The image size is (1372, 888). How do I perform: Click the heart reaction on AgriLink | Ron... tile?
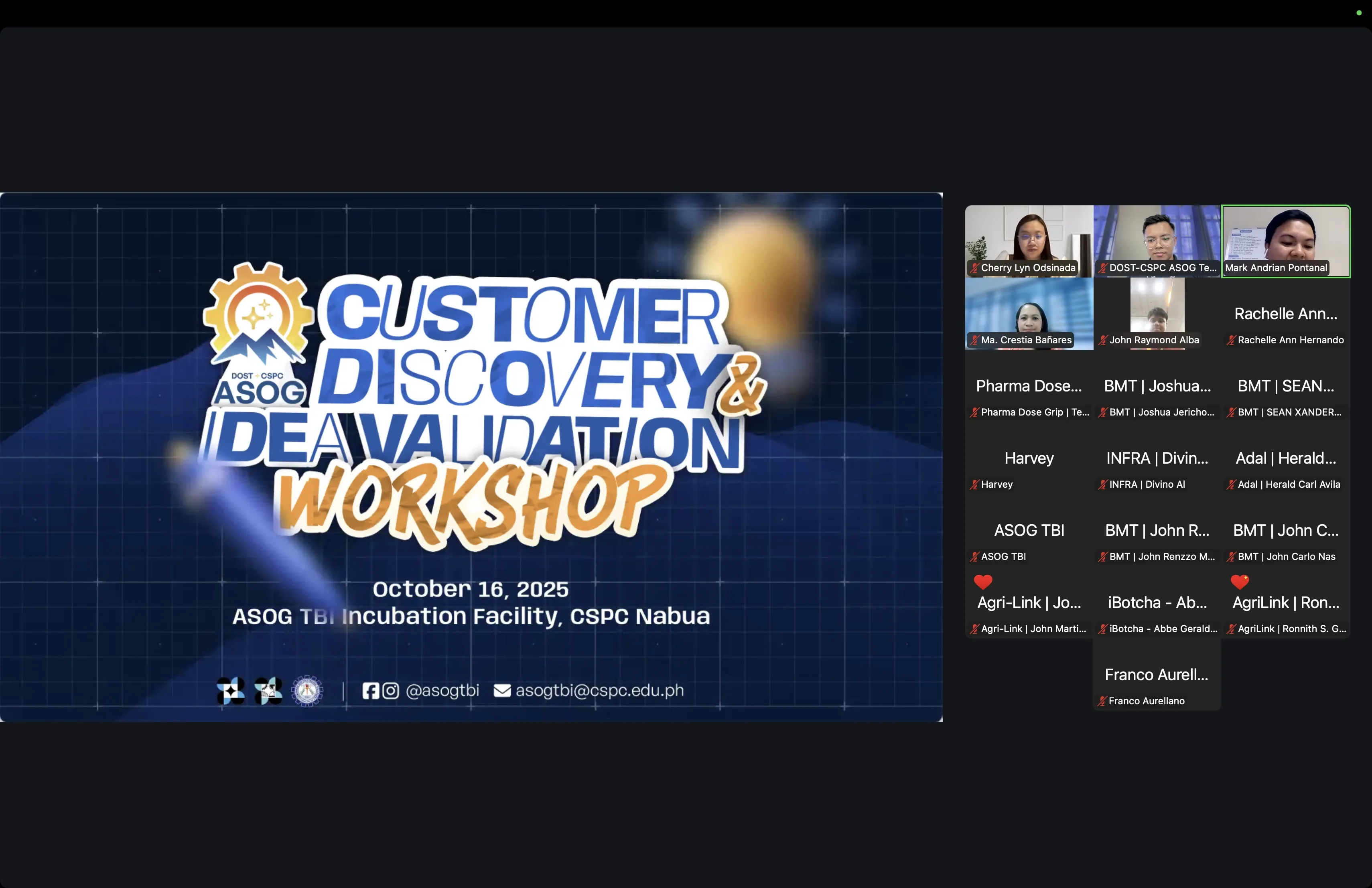1239,582
